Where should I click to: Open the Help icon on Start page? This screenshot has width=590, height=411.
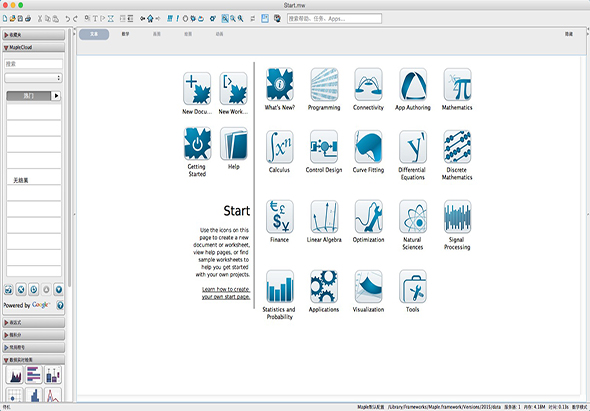coord(233,144)
